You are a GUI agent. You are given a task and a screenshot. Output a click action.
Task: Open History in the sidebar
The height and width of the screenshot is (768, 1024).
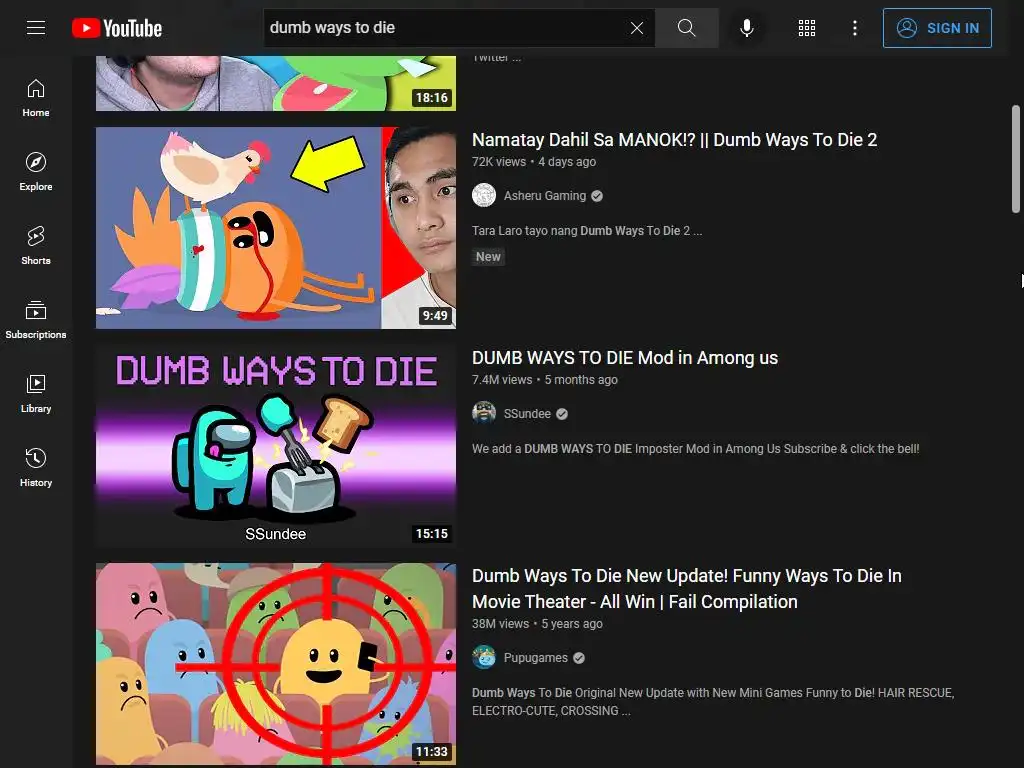[36, 468]
